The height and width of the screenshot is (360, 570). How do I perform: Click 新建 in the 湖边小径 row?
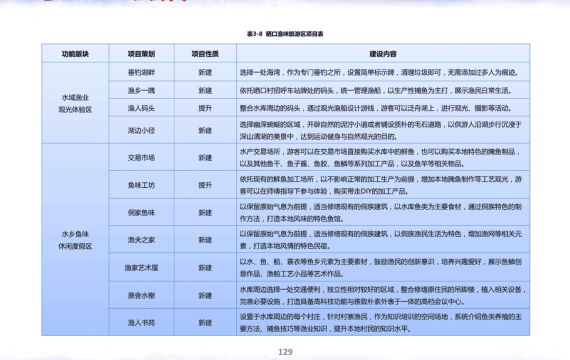(205, 130)
